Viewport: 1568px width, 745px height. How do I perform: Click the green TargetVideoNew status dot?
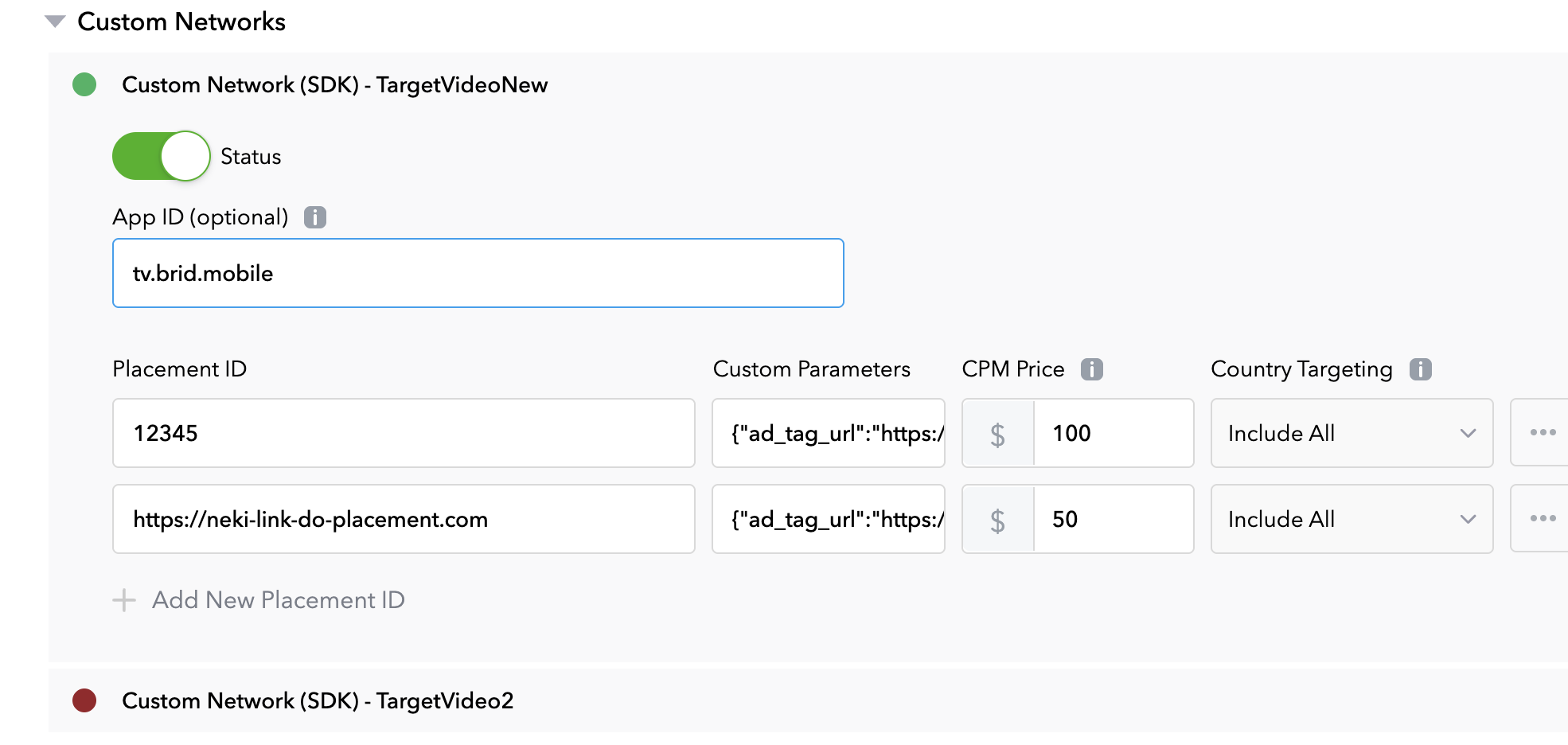84,84
